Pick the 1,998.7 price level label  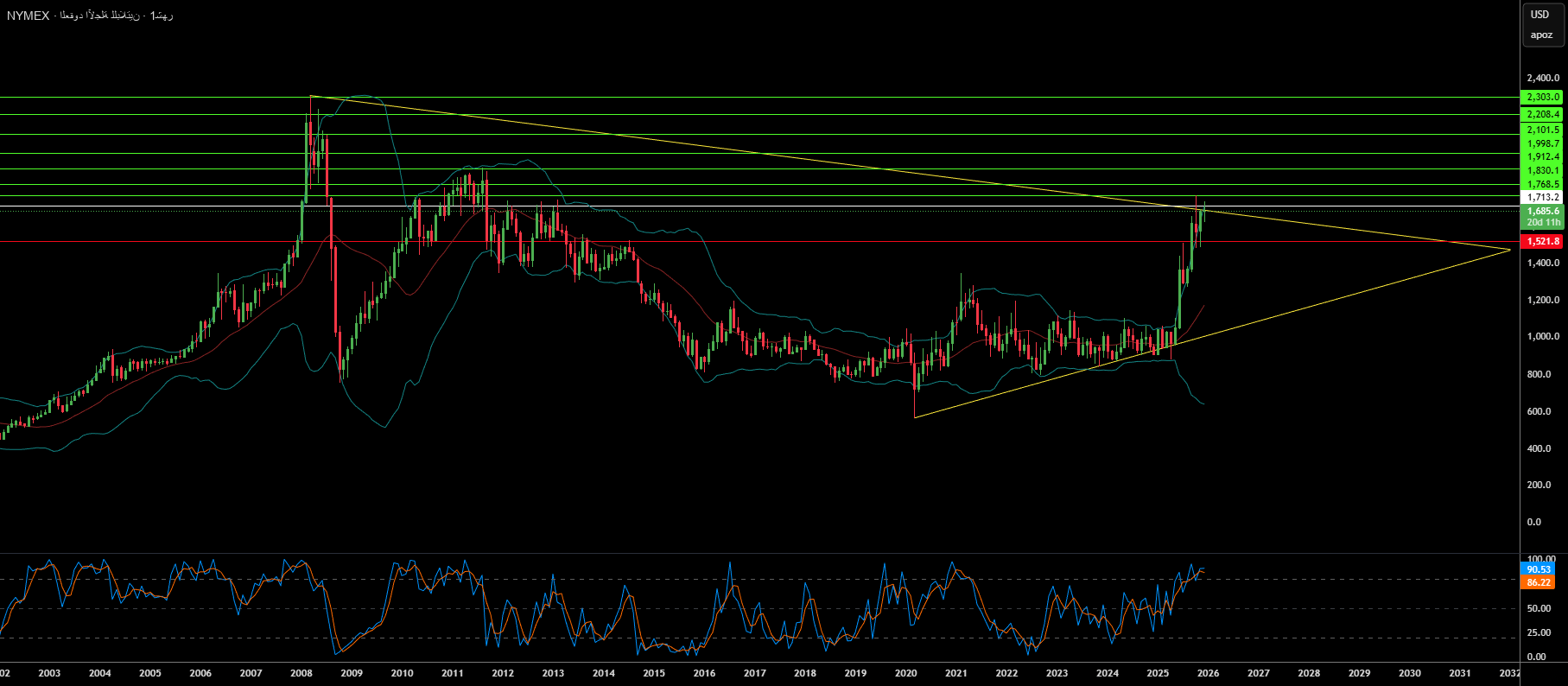click(1543, 143)
